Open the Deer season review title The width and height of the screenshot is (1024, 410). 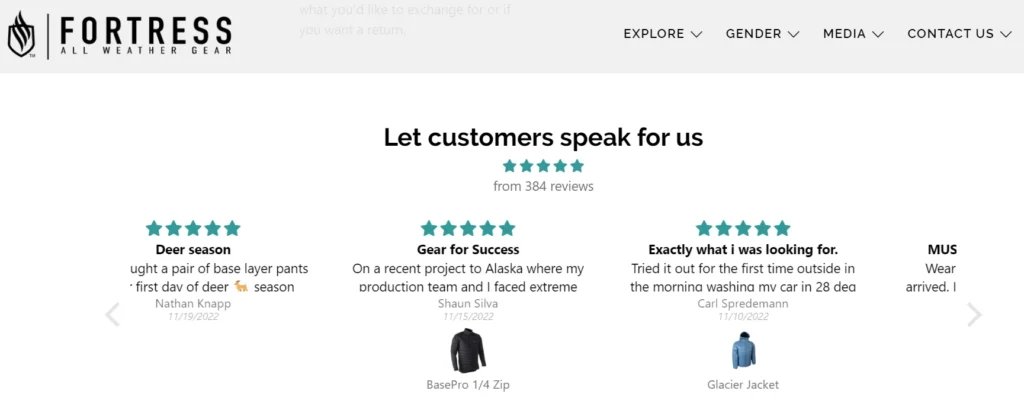193,249
